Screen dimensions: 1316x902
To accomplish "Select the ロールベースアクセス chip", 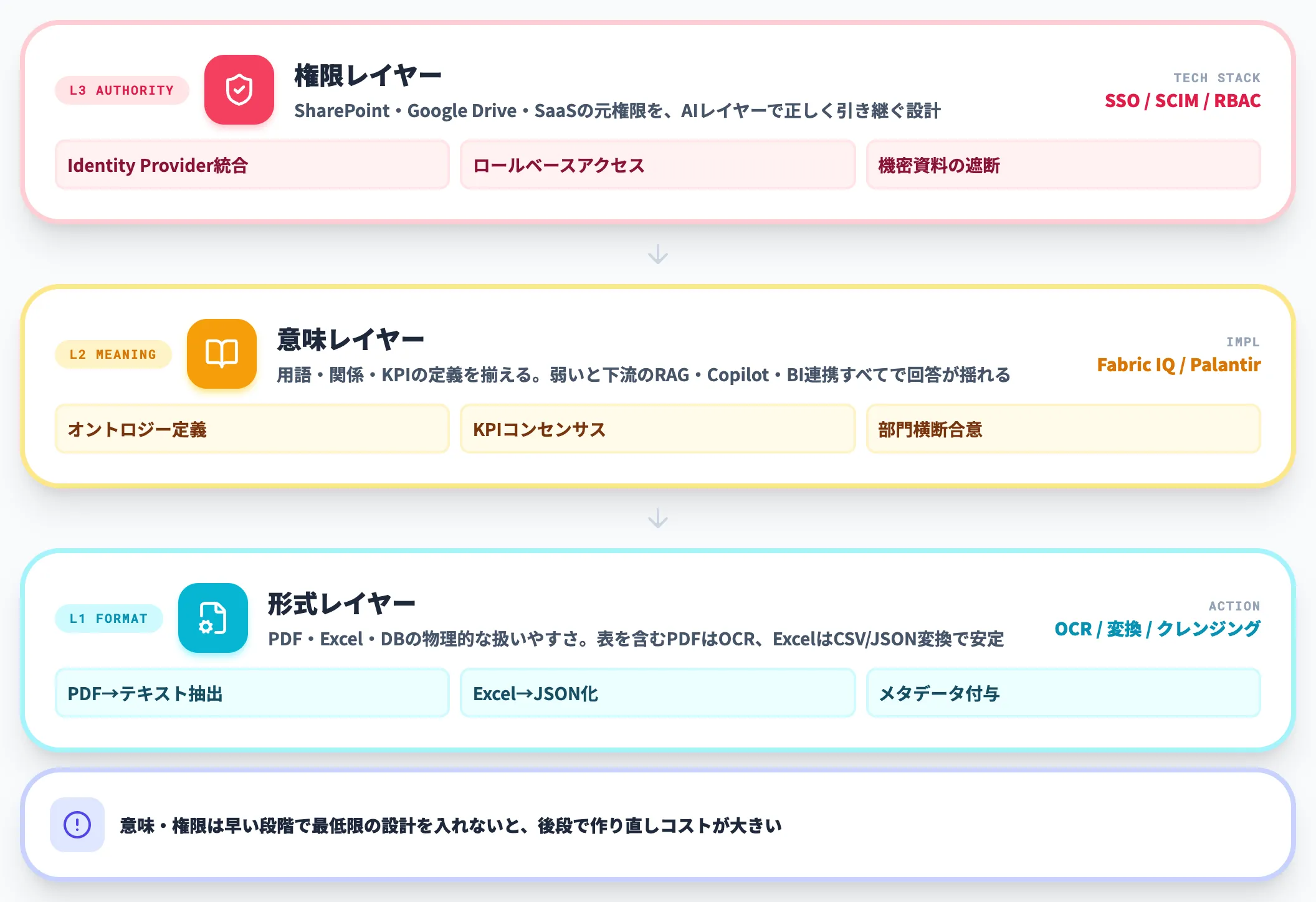I will point(657,165).
